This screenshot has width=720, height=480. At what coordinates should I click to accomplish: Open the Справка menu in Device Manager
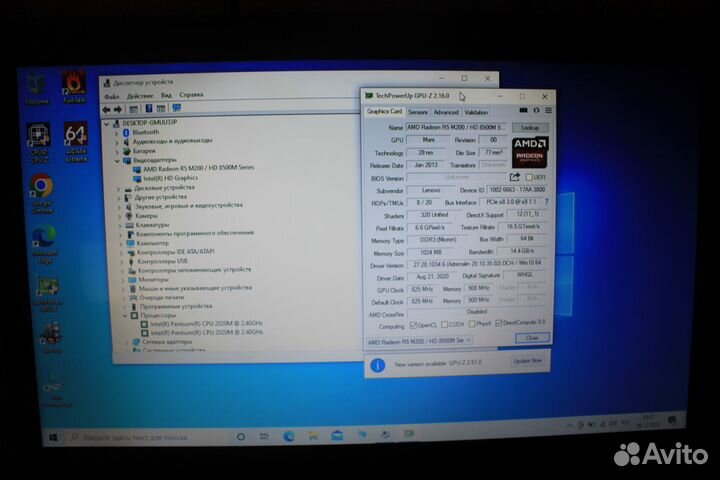click(191, 95)
